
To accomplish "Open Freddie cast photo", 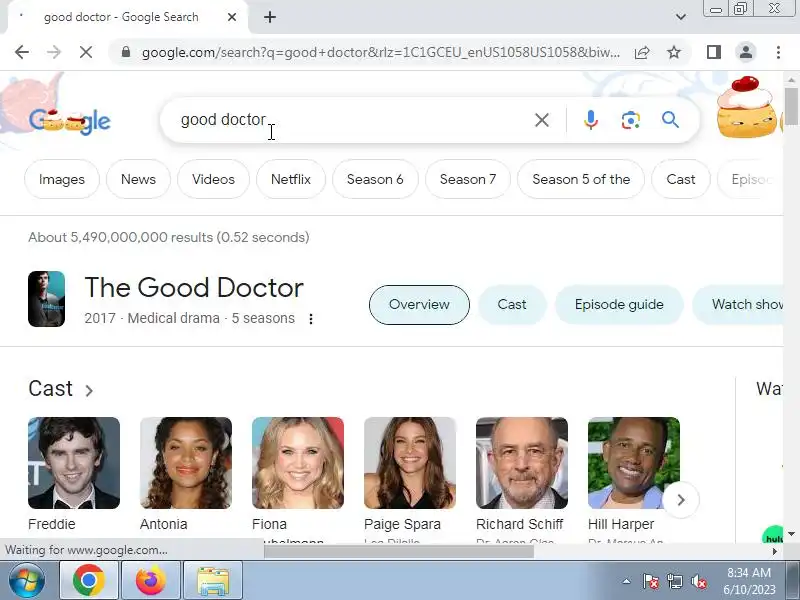I will 74,463.
